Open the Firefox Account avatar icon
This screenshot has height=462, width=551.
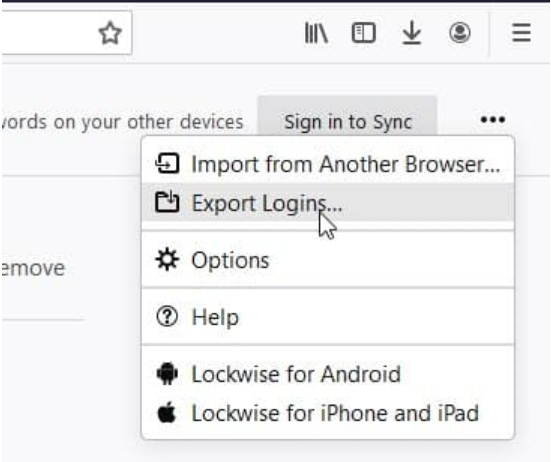pos(460,33)
